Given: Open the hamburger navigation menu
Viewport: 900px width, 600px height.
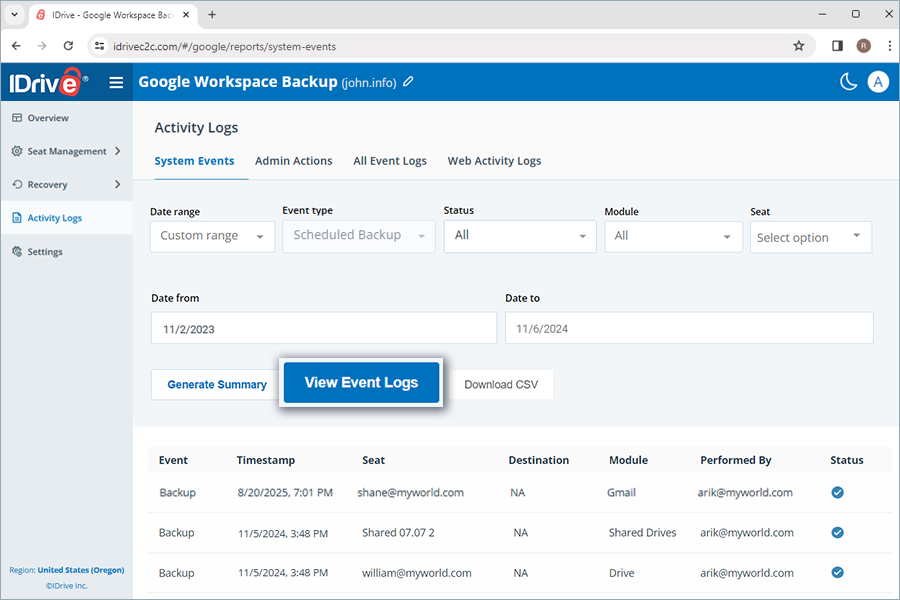Looking at the screenshot, I should click(x=116, y=82).
